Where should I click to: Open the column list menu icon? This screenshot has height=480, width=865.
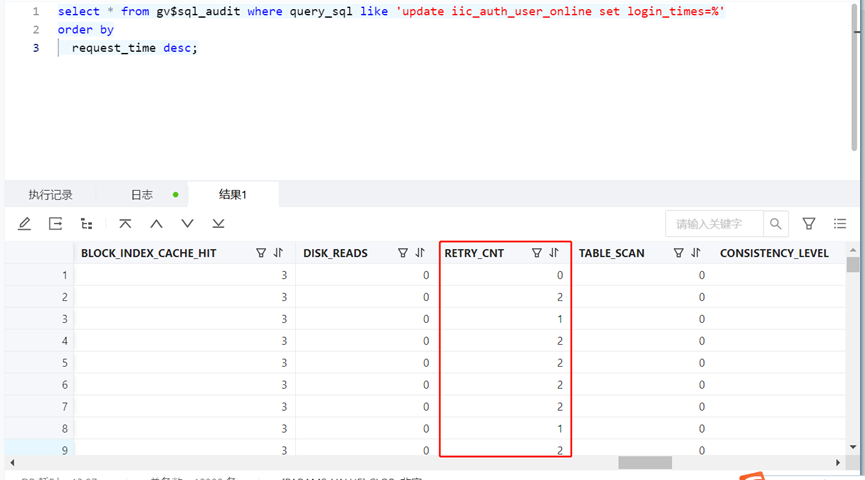click(840, 223)
